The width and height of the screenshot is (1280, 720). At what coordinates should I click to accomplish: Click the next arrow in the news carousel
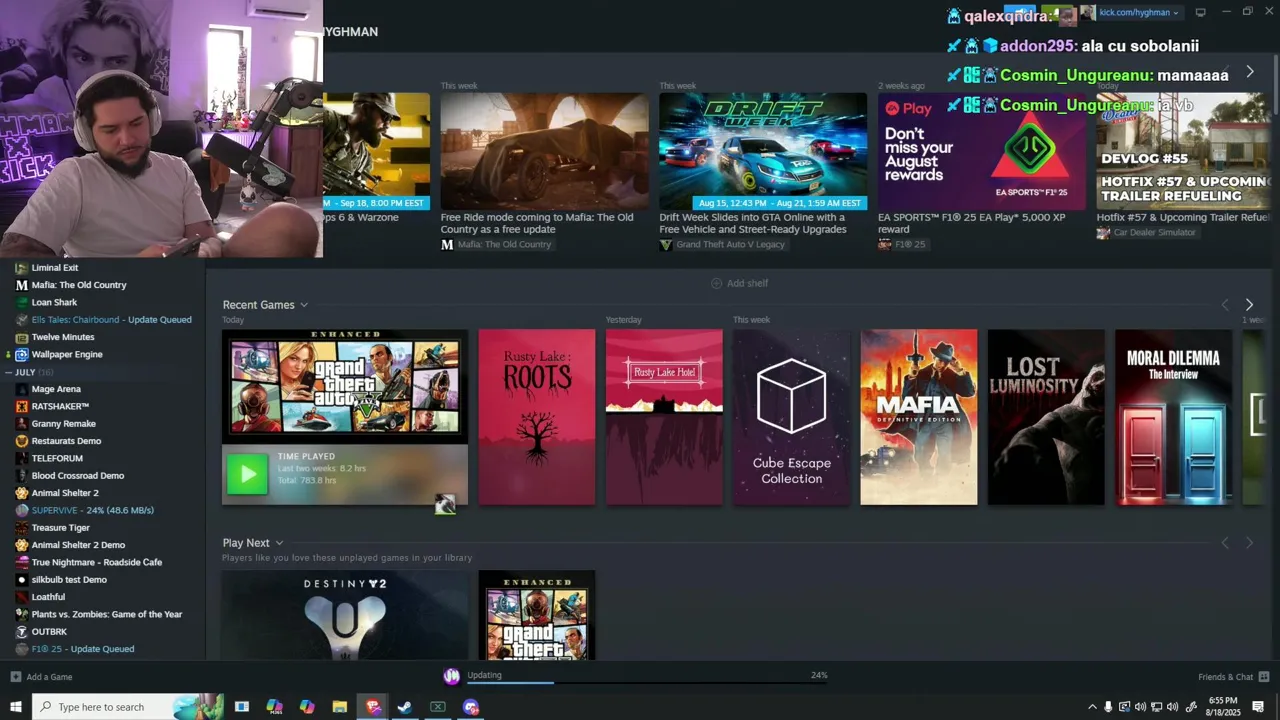click(1250, 72)
